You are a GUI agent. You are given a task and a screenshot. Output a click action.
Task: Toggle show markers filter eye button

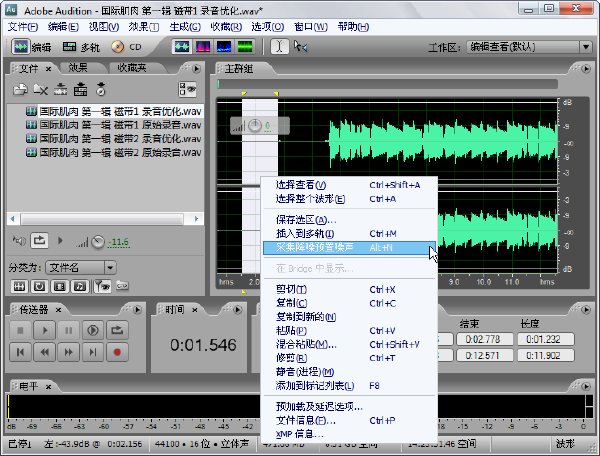(103, 286)
